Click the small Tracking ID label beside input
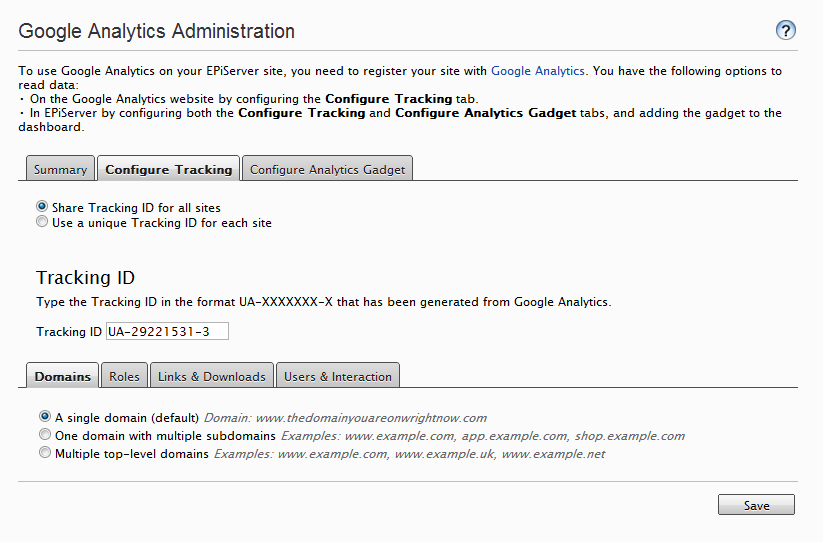823x542 pixels. (x=69, y=332)
